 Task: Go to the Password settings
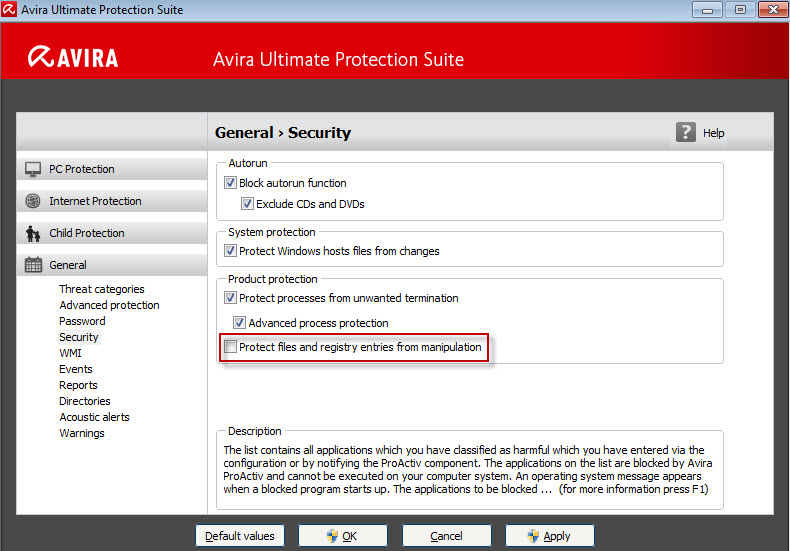[x=82, y=321]
